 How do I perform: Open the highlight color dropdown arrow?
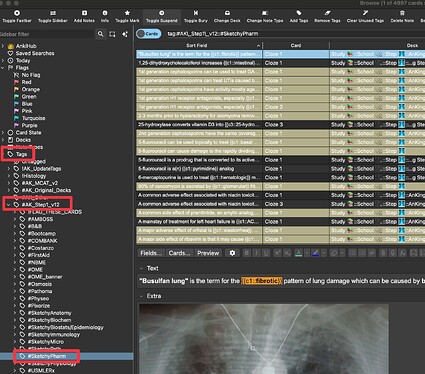point(324,253)
